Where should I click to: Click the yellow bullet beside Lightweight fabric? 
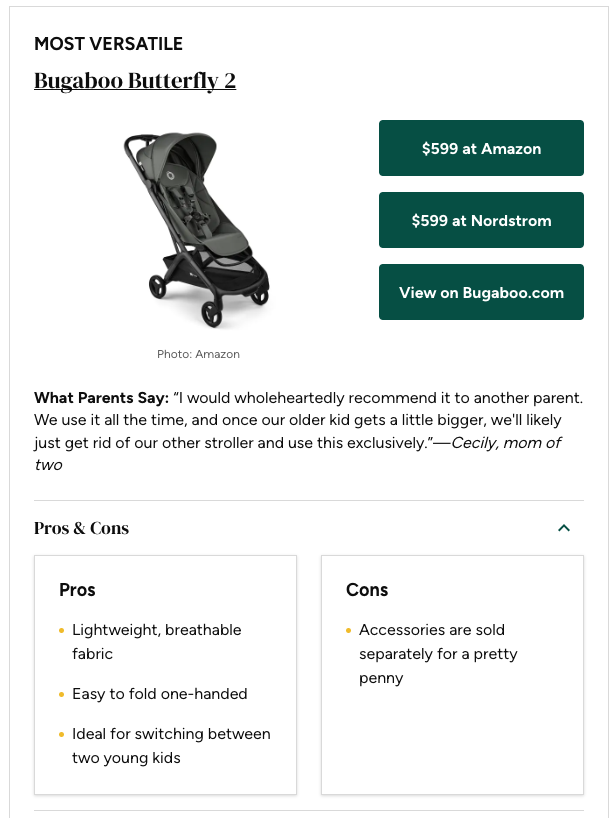click(62, 631)
